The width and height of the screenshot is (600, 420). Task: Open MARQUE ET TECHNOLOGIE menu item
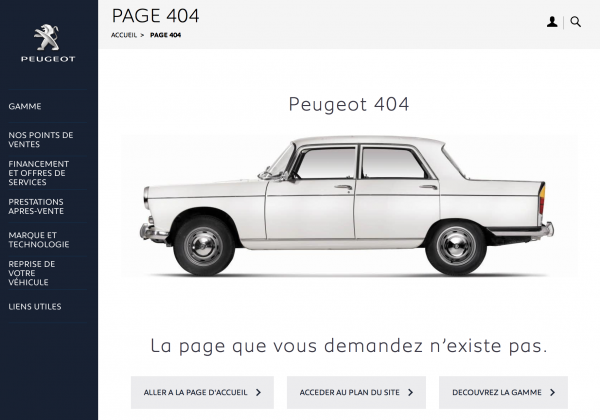point(39,240)
